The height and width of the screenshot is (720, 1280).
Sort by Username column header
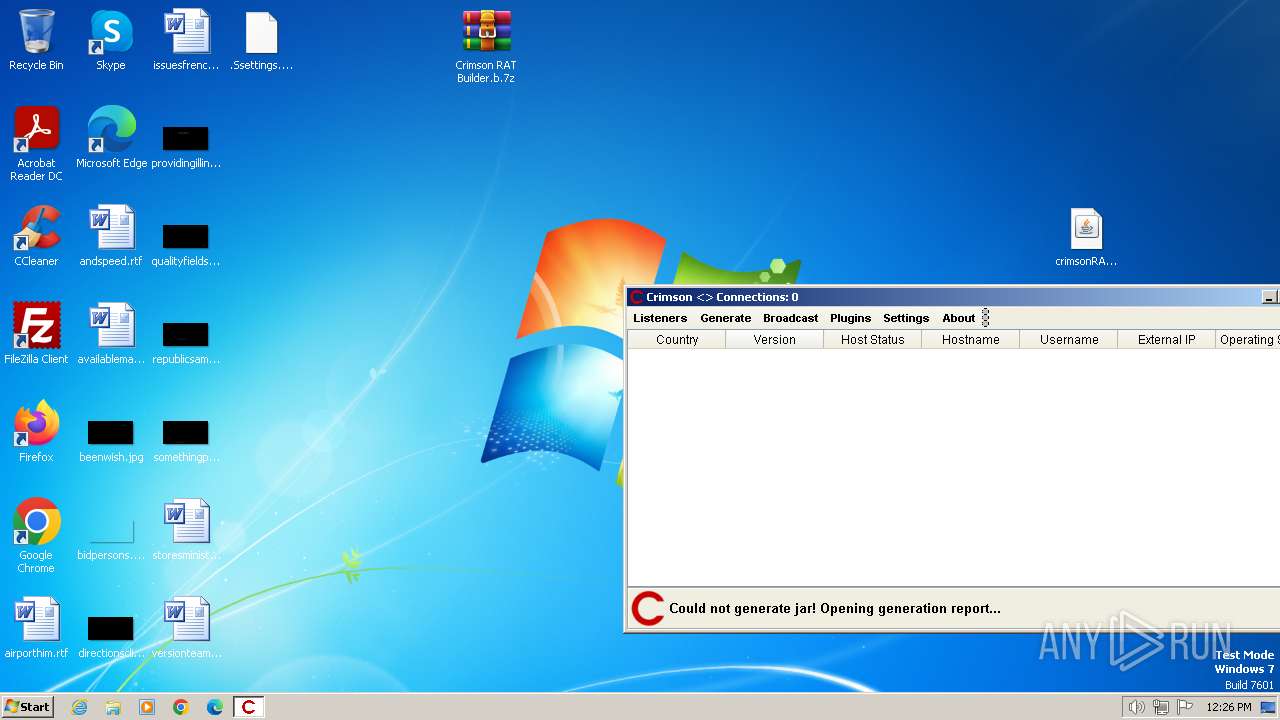point(1069,340)
